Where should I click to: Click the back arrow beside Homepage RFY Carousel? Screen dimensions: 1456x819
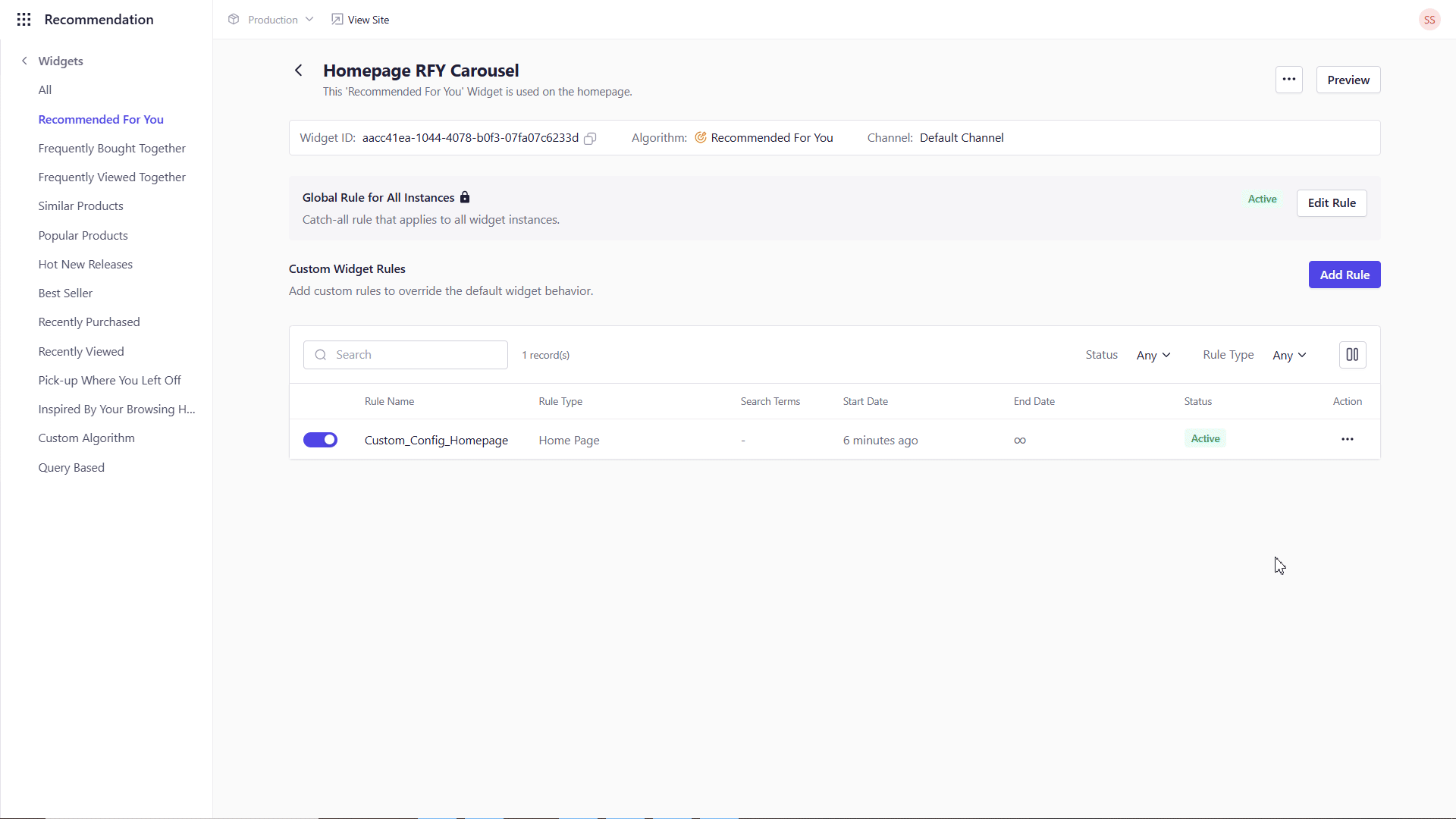[x=299, y=71]
